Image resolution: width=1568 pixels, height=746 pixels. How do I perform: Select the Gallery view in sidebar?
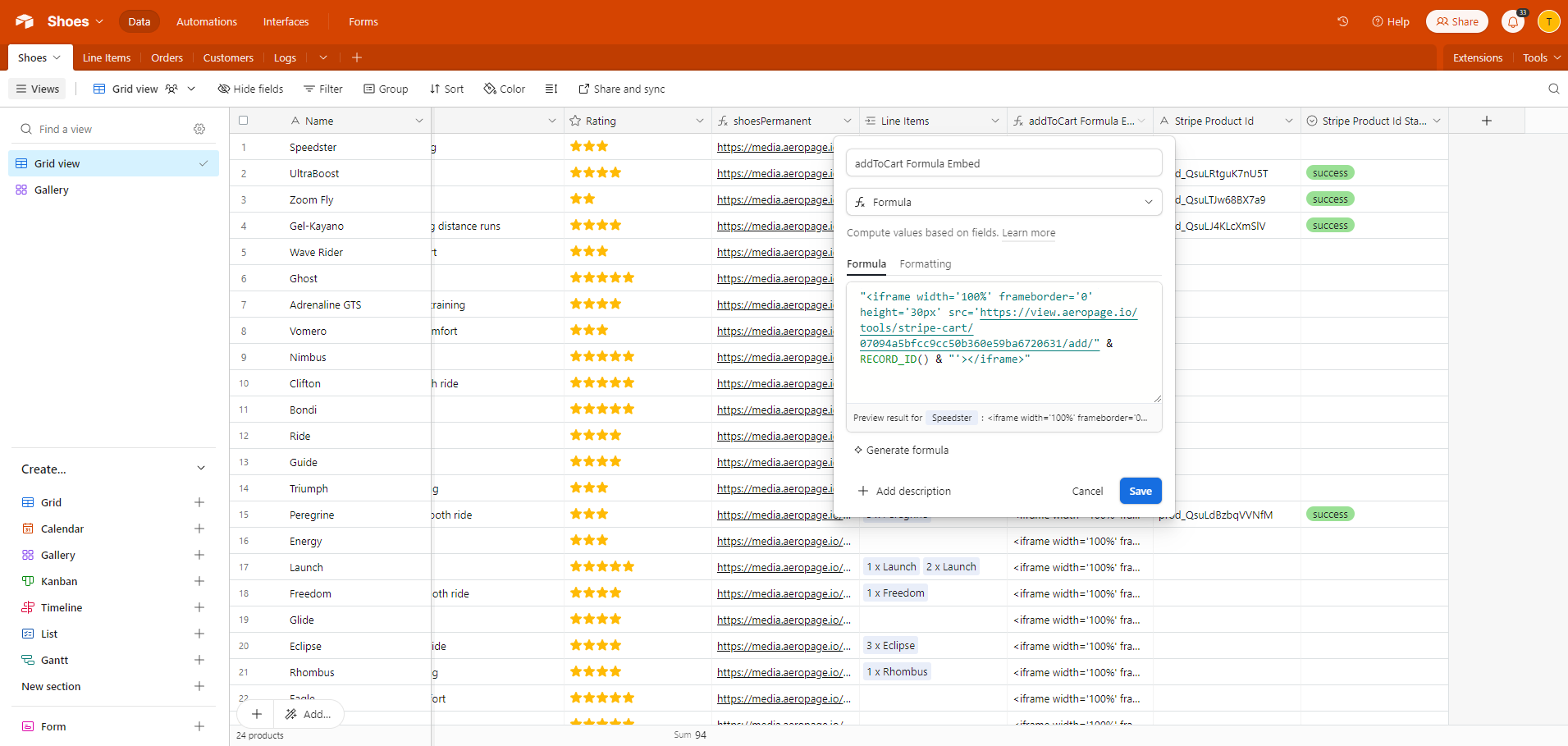tap(113, 190)
